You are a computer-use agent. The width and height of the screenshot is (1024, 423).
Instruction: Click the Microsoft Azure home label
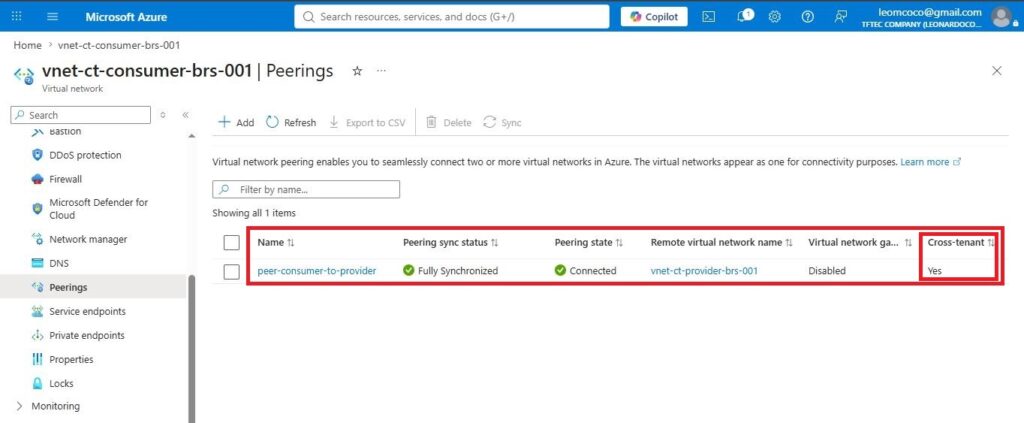(x=126, y=17)
